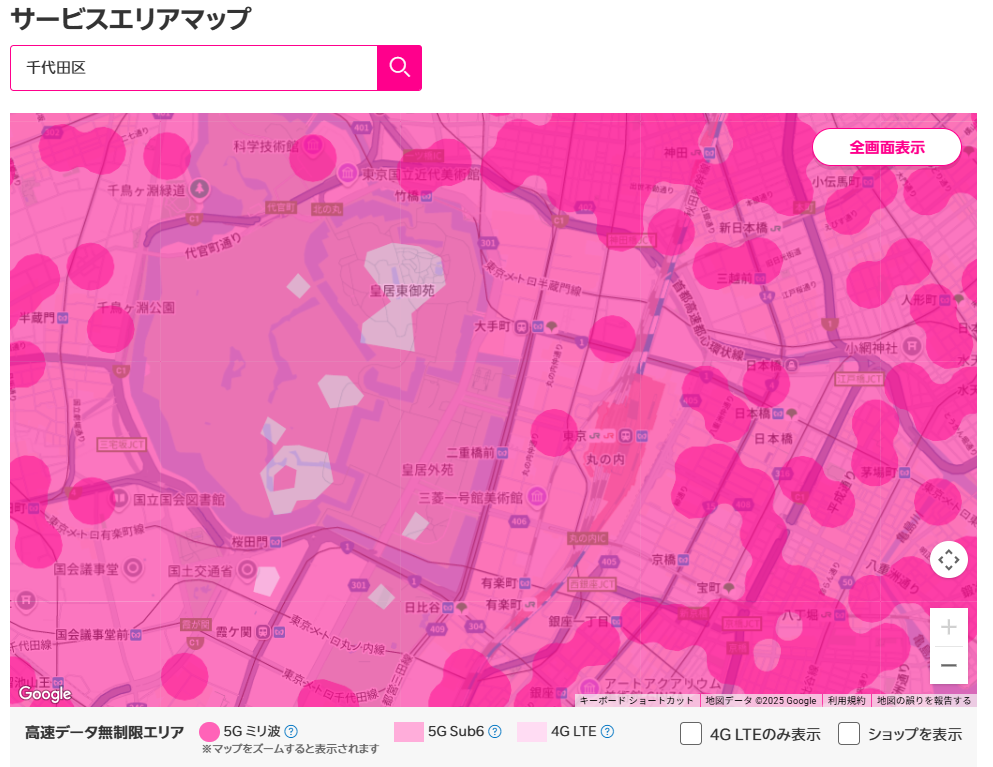993x767 pixels.
Task: Enable ショップを表示 checkbox
Action: [849, 733]
